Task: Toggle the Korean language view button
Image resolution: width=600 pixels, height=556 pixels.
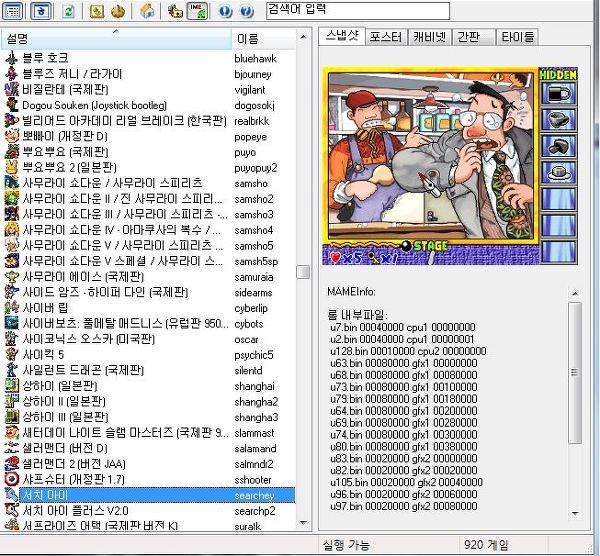Action: pos(41,11)
